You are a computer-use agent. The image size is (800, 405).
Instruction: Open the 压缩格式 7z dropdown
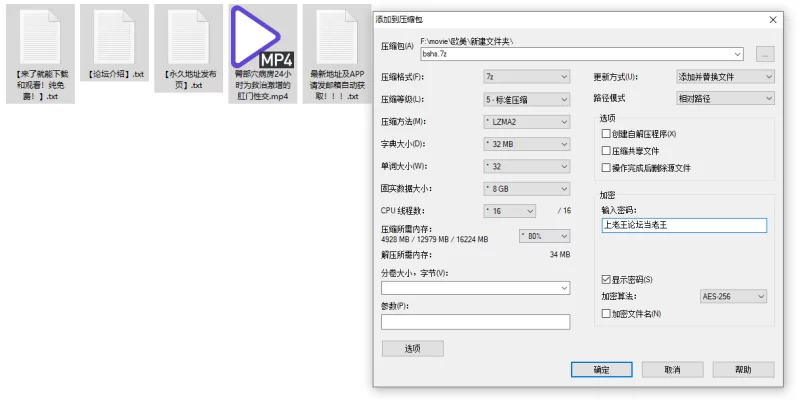click(527, 77)
